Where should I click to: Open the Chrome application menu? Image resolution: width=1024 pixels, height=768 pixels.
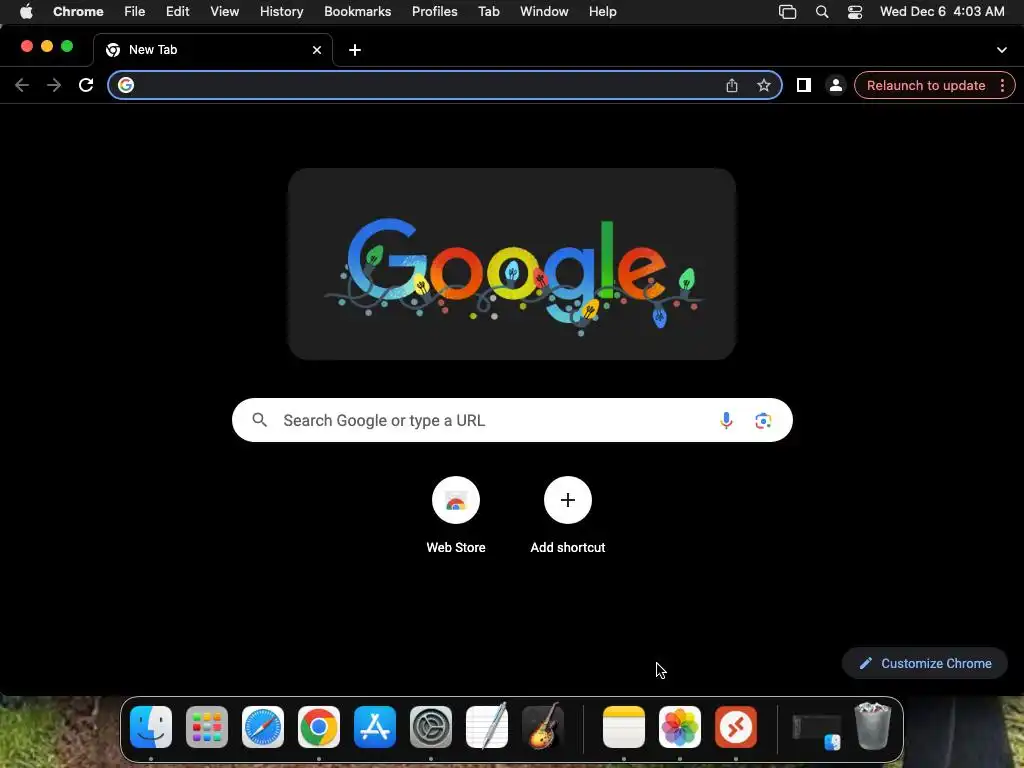point(78,11)
